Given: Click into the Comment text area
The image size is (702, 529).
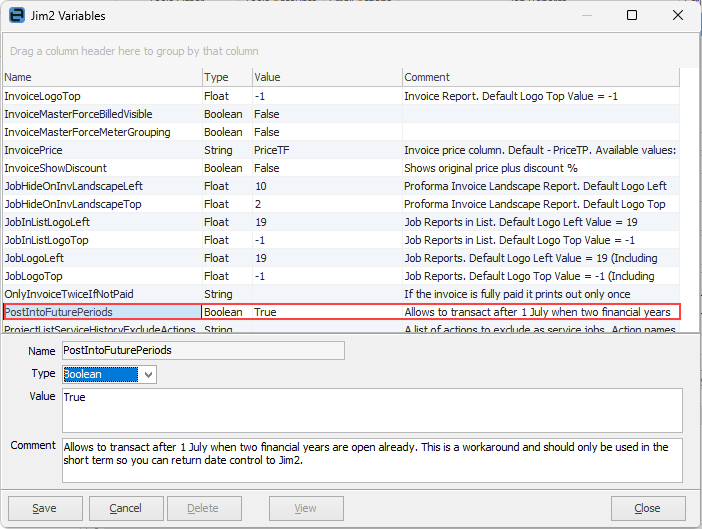Looking at the screenshot, I should 372,460.
